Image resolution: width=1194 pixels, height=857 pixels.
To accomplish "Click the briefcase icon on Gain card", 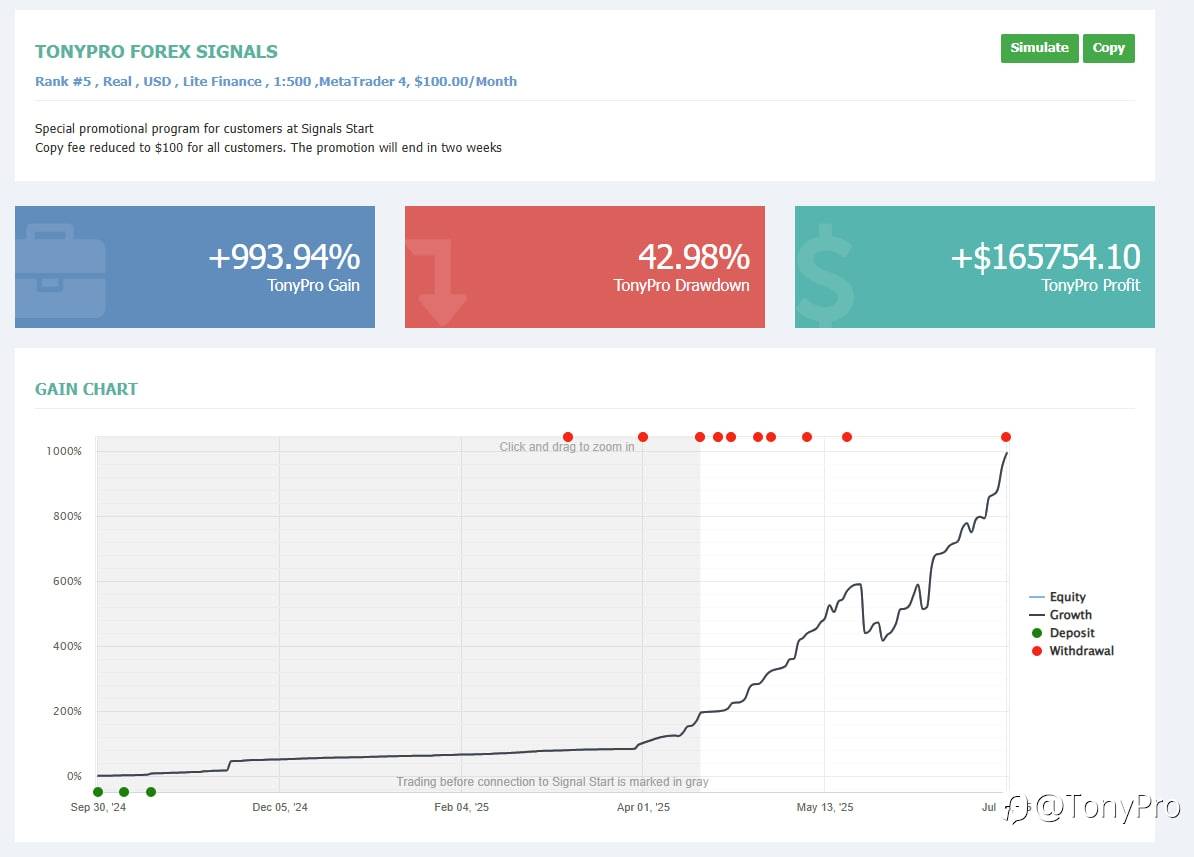I will click(x=60, y=270).
